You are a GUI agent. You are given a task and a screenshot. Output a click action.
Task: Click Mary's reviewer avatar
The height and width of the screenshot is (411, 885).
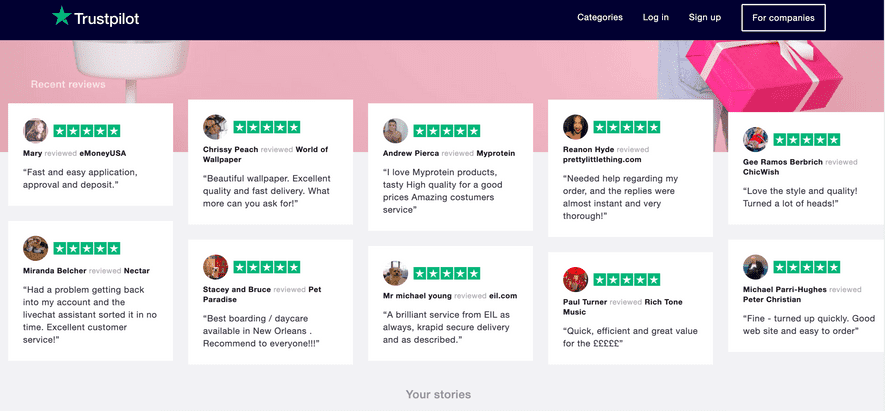36,131
